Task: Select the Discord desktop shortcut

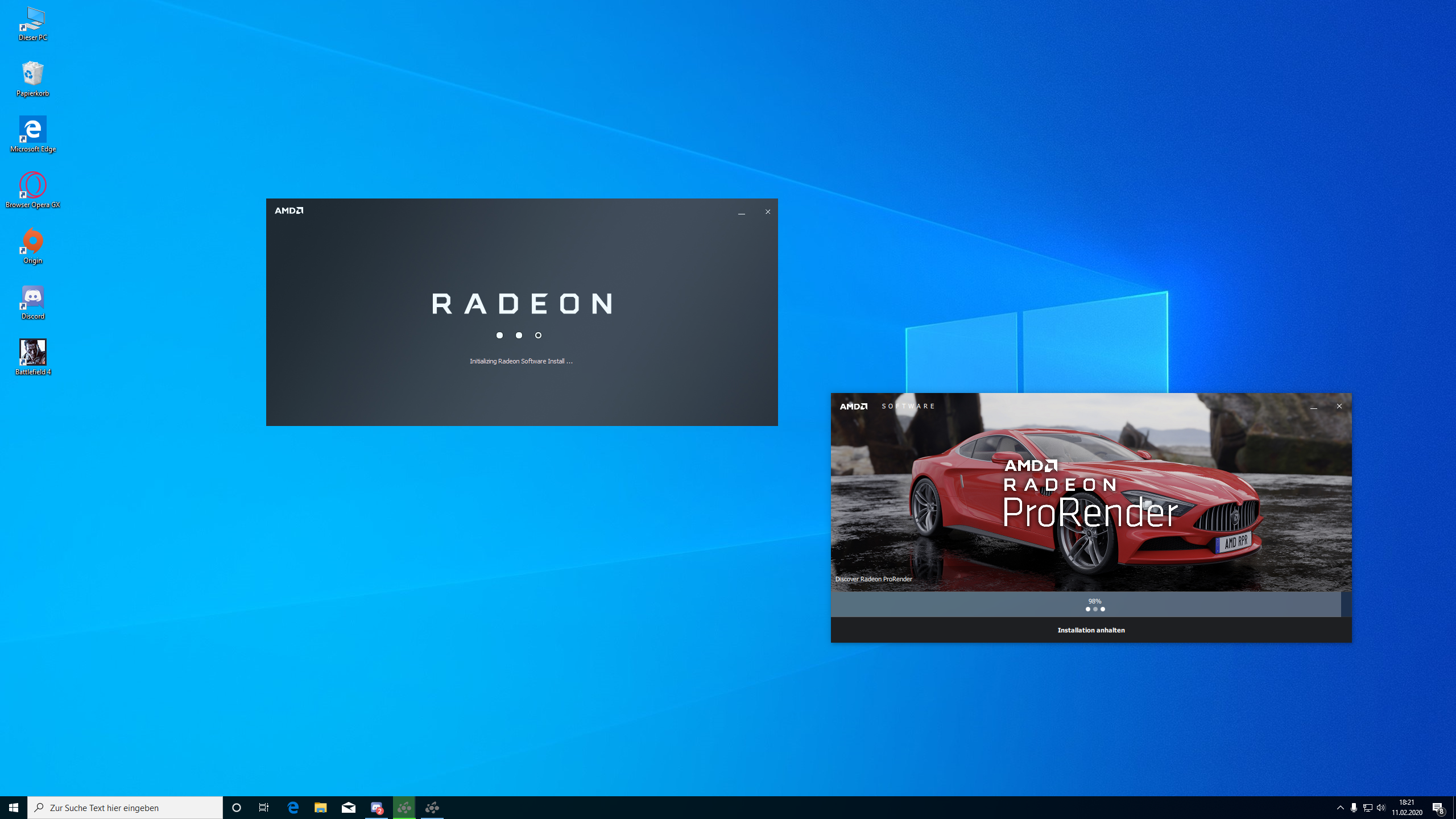Action: [32, 303]
